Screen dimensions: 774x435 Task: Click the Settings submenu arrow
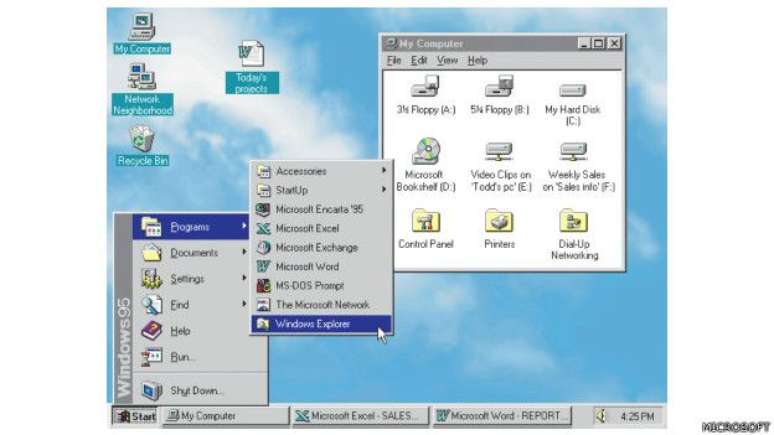(x=244, y=278)
